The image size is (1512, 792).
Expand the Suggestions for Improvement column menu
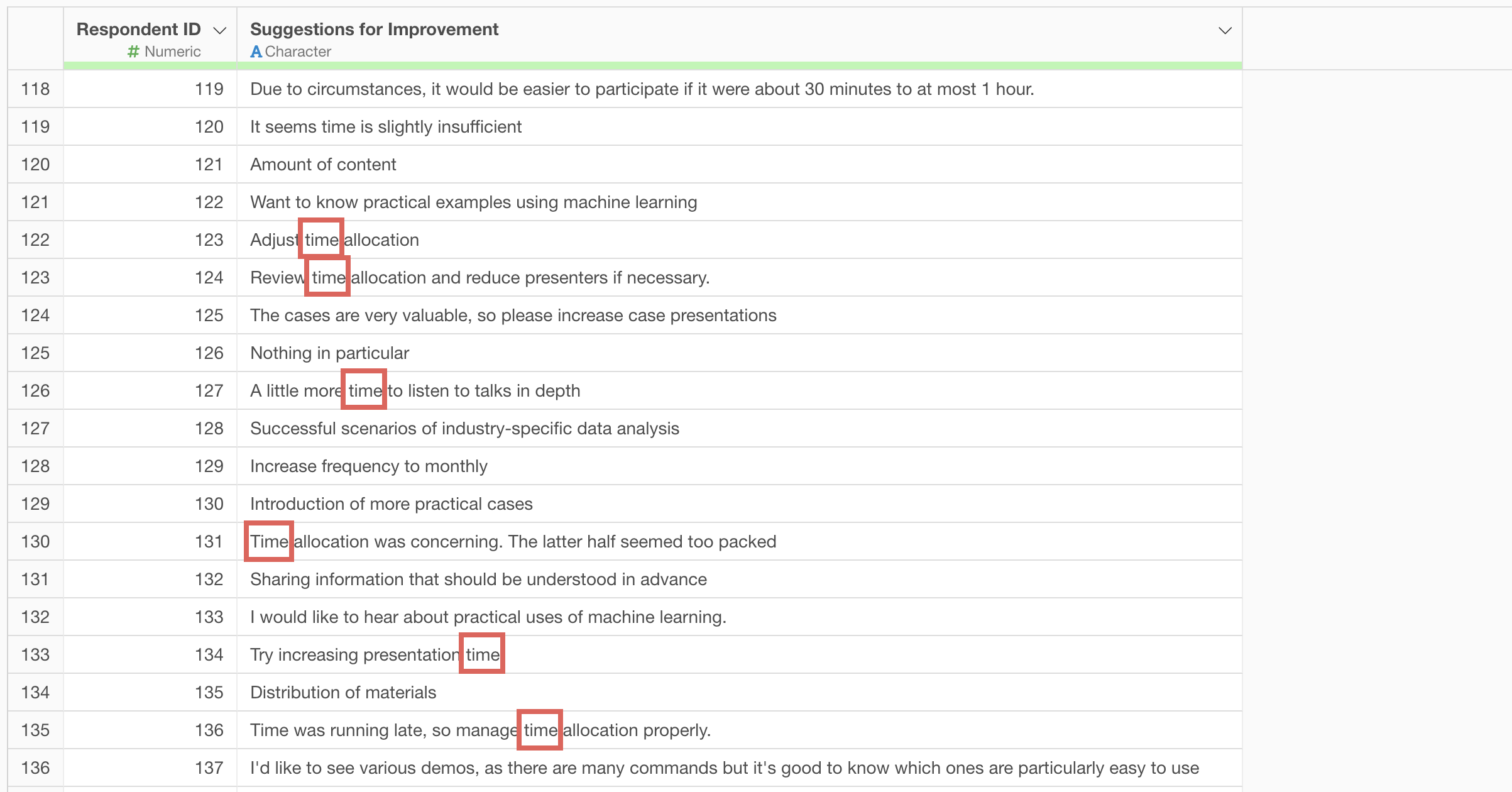(x=1225, y=30)
